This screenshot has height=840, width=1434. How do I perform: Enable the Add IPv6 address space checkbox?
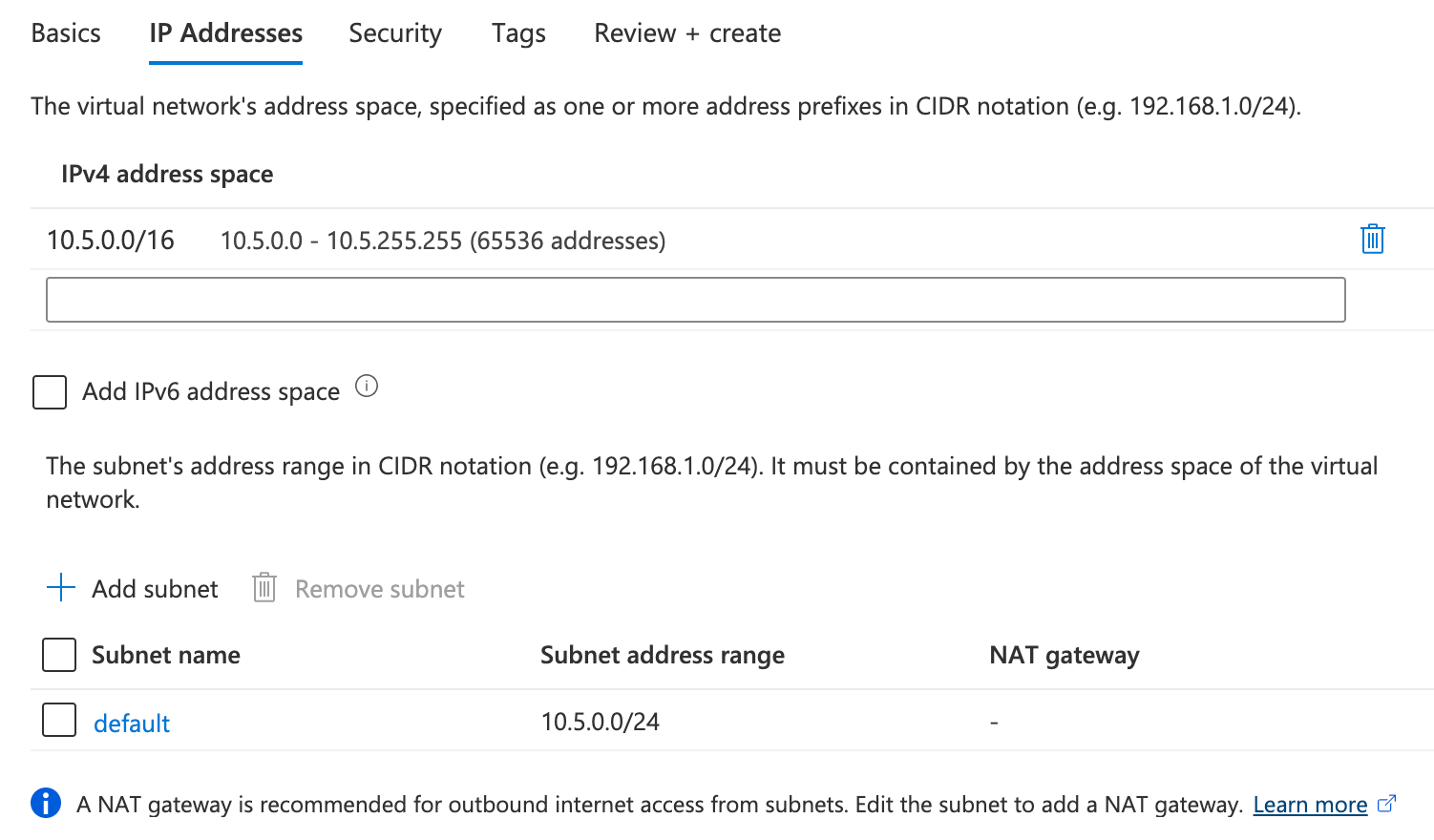49,391
